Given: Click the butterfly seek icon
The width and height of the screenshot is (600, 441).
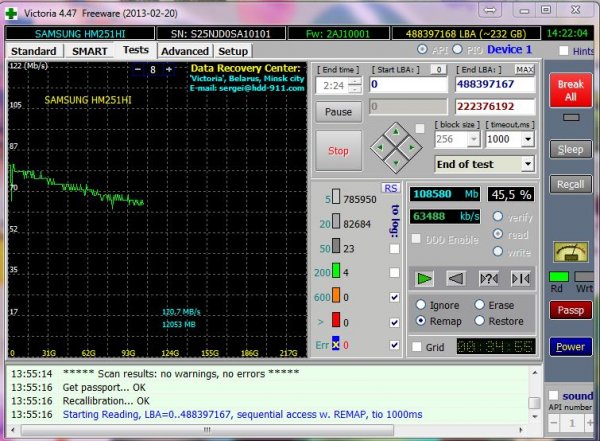Looking at the screenshot, I should click(520, 277).
